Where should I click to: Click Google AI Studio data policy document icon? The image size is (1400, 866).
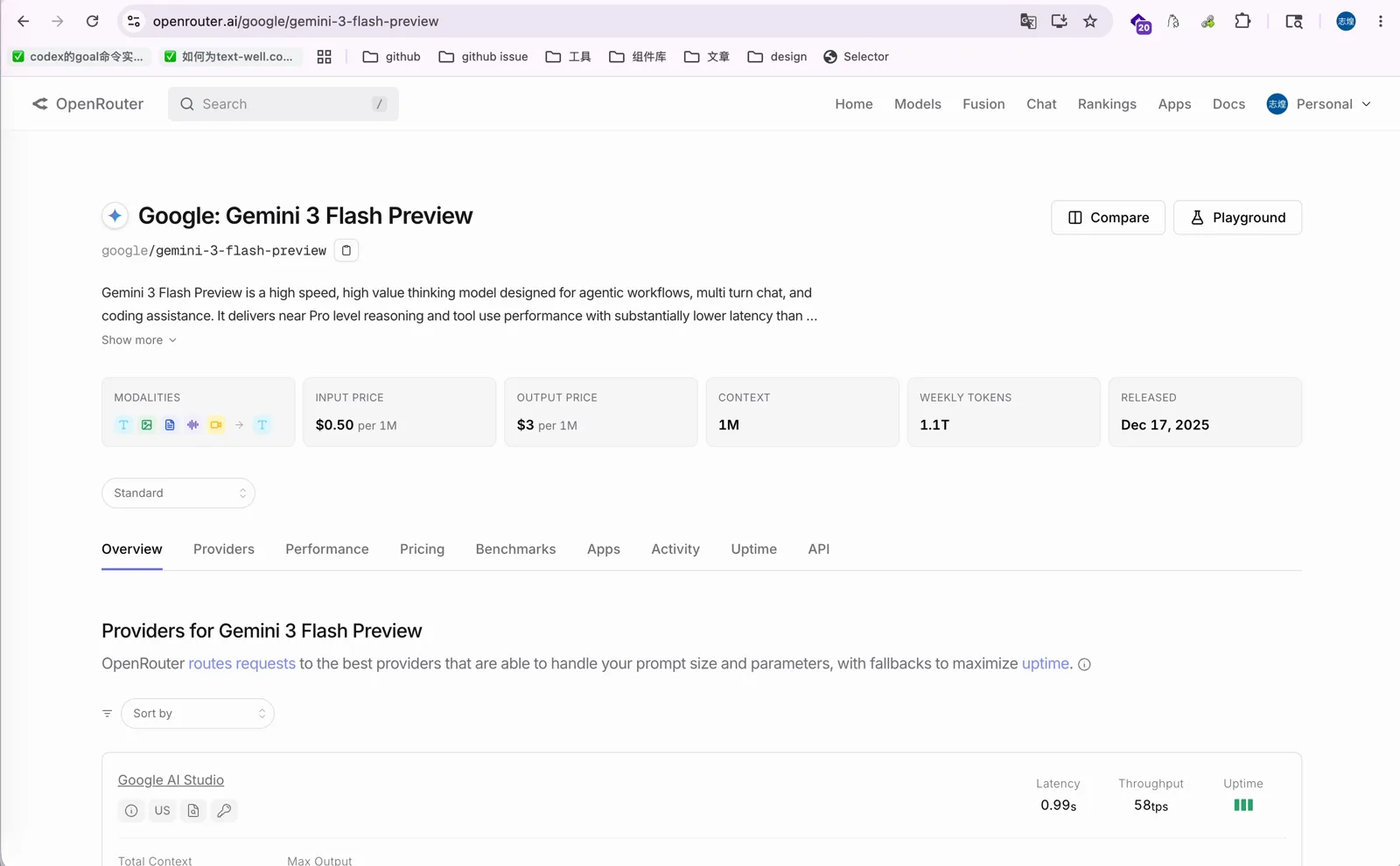click(x=193, y=811)
